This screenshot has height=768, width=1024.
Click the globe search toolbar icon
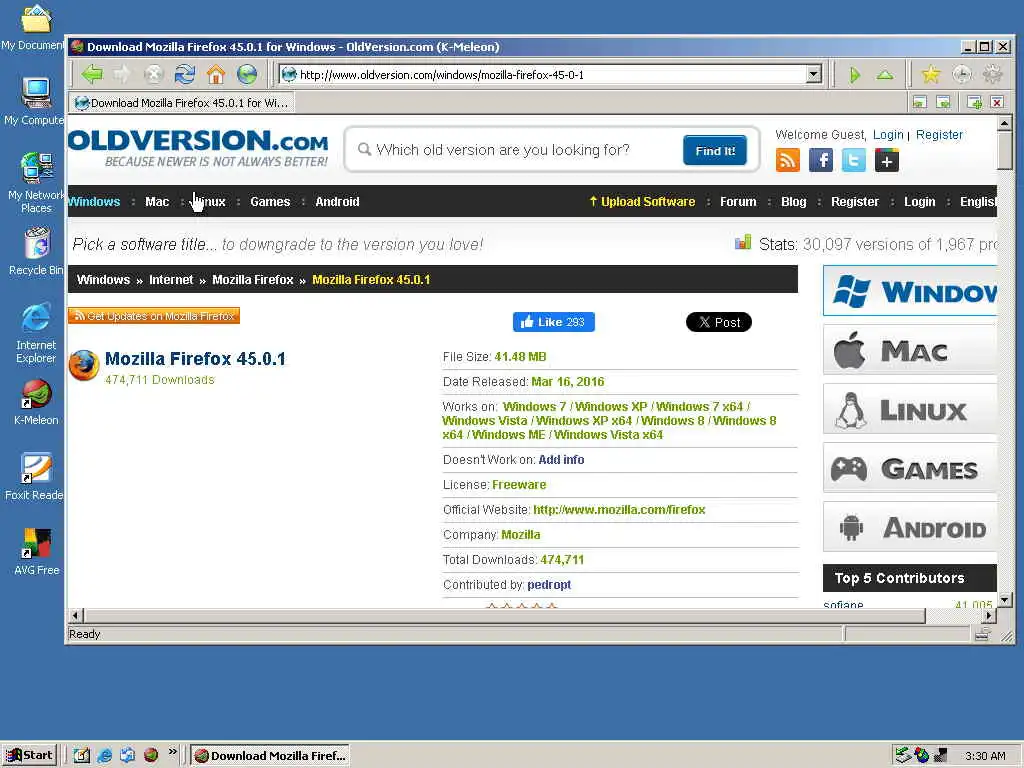(x=247, y=74)
